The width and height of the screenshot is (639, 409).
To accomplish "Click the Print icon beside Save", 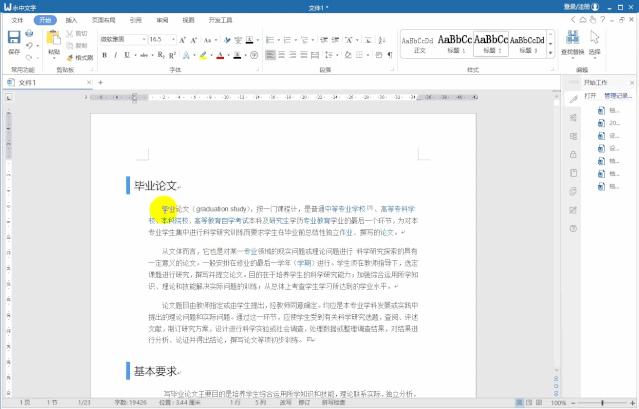I will click(x=29, y=33).
